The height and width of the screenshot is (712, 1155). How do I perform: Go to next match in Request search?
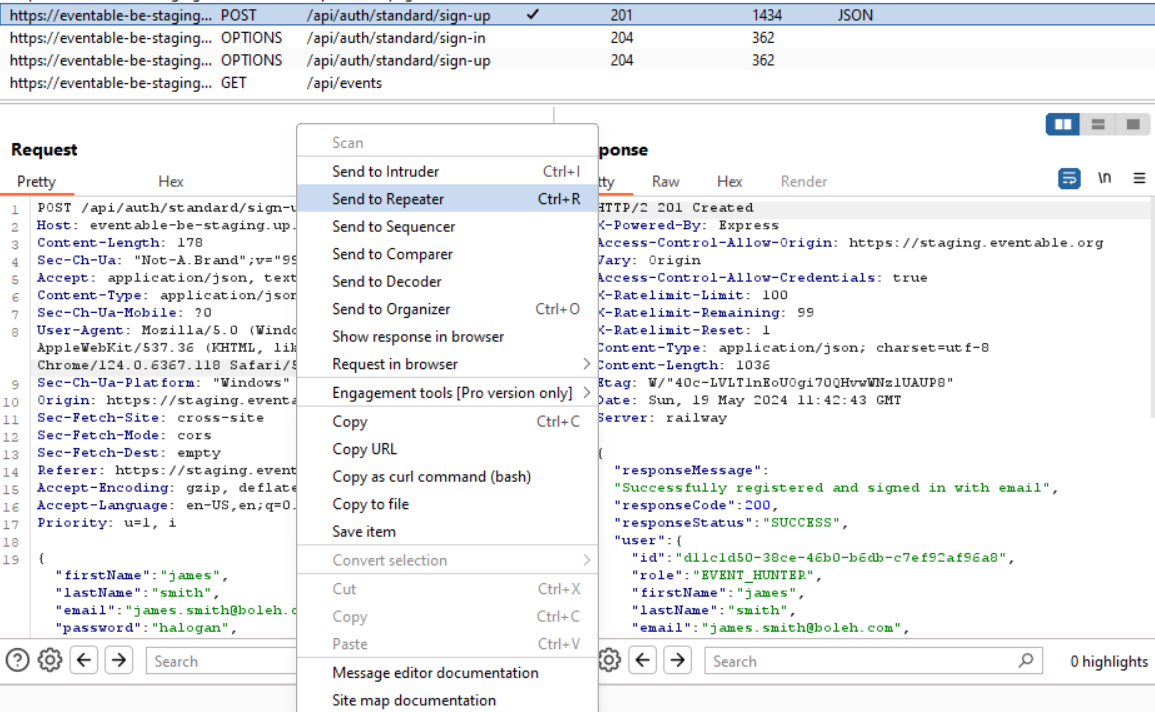tap(119, 660)
